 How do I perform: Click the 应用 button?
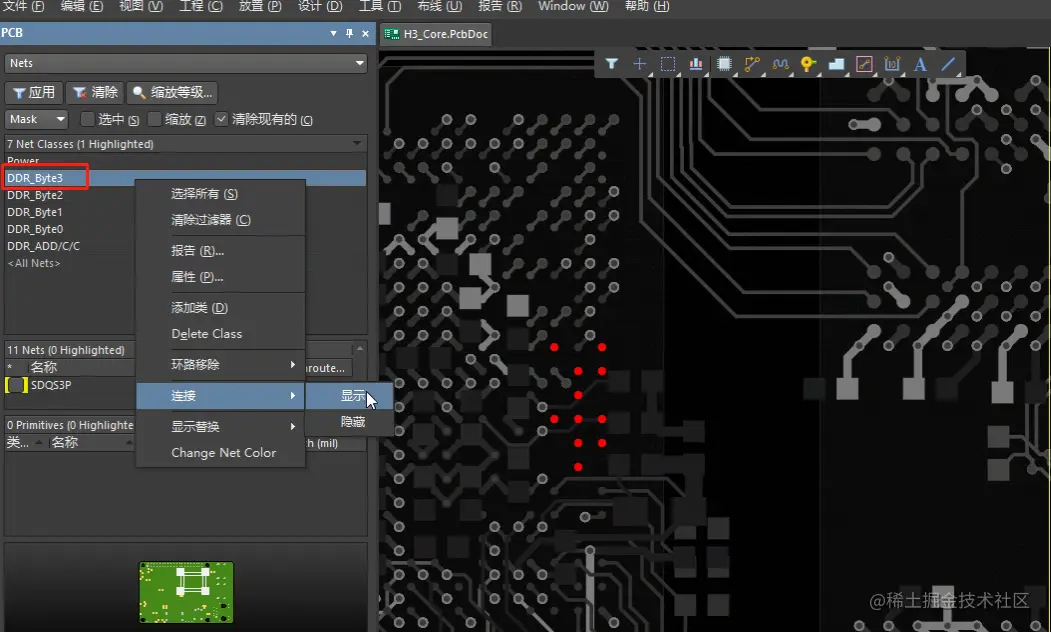[x=33, y=92]
